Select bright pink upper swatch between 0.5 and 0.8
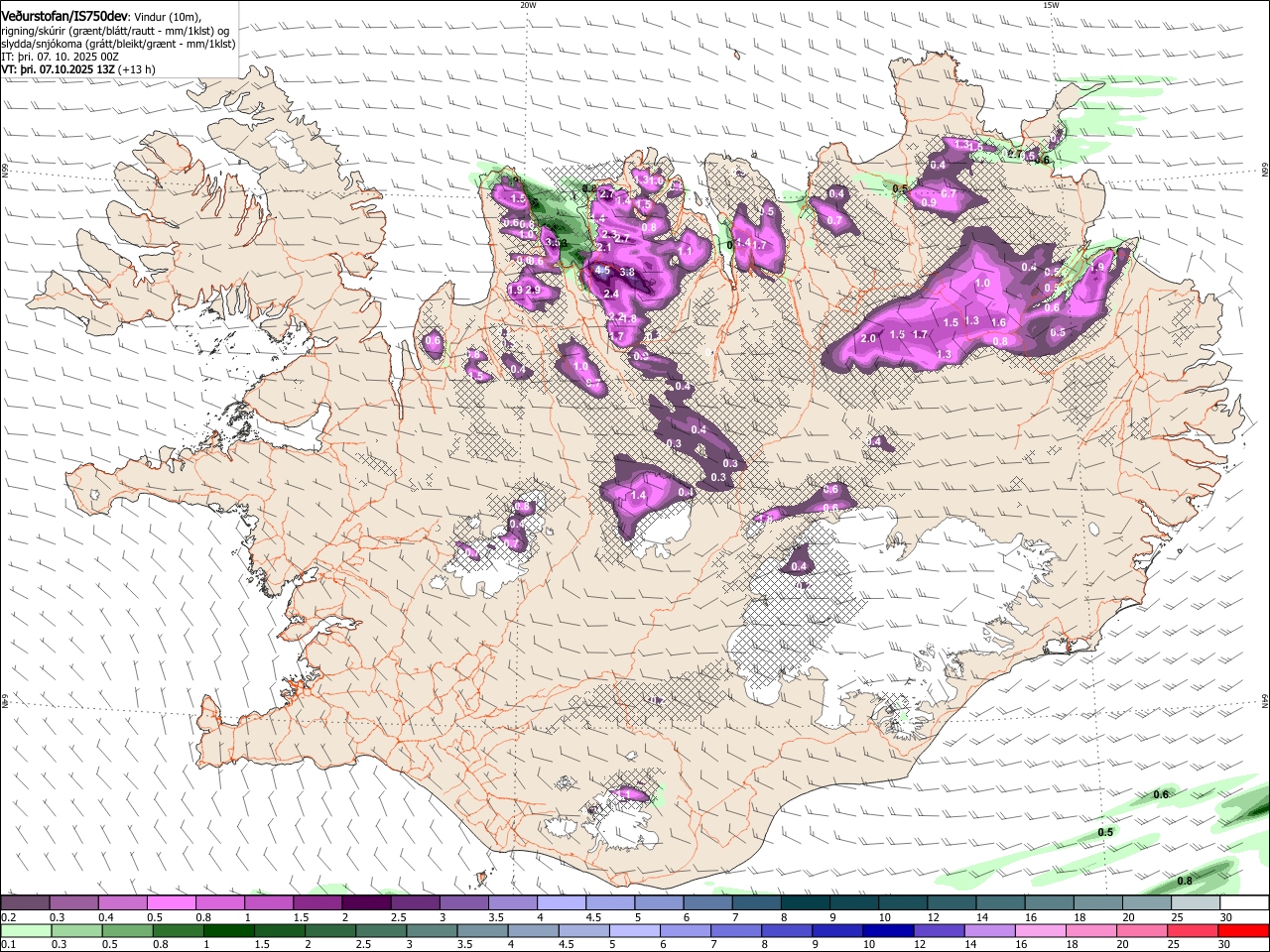Viewport: 1270px width, 952px height. (171, 902)
